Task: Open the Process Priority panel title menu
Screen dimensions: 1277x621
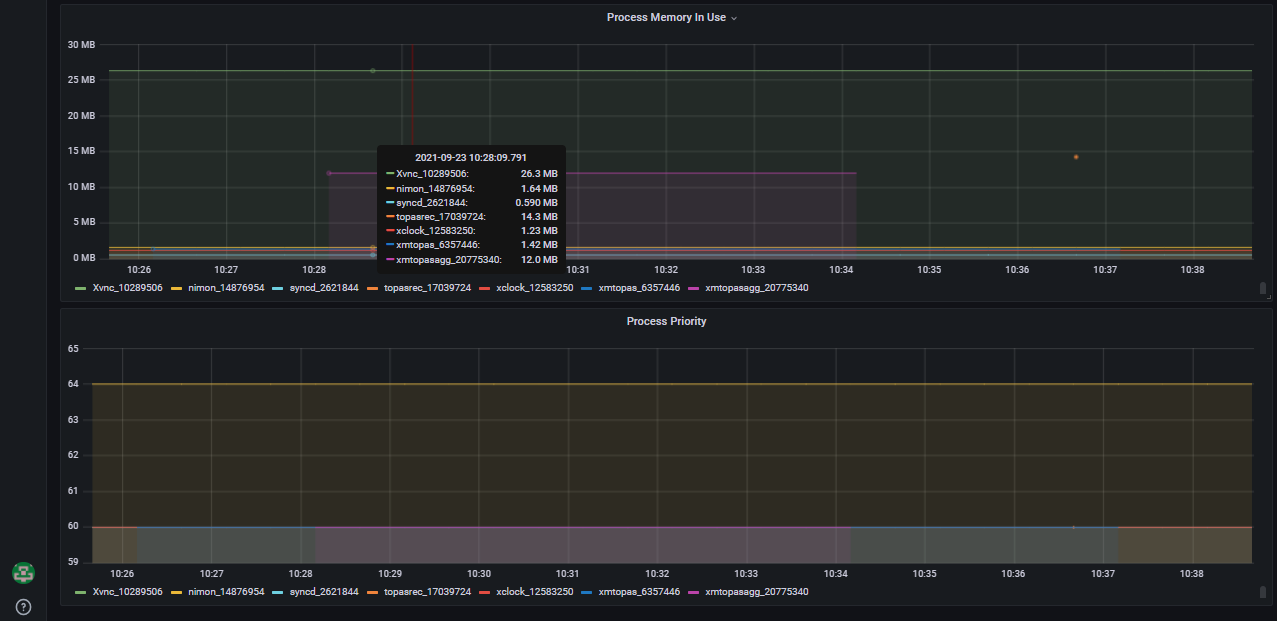Action: 666,321
